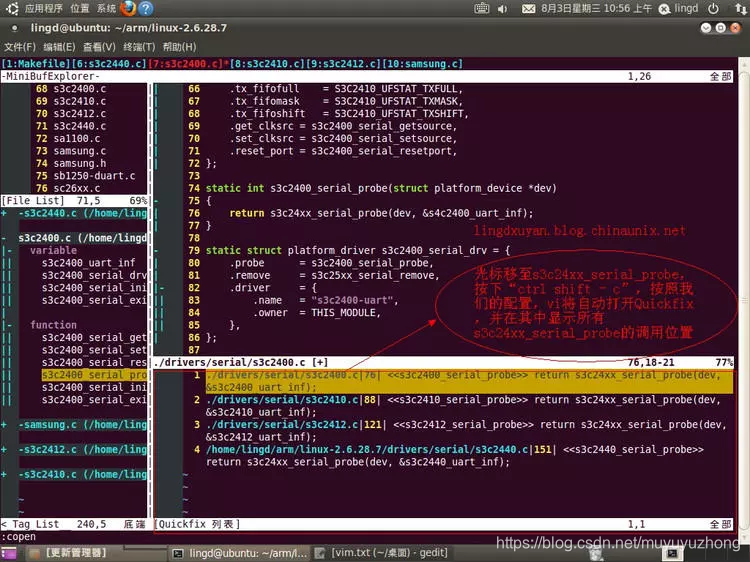This screenshot has width=750, height=562.
Task: Click the keyboard input method icon
Action: click(482, 8)
